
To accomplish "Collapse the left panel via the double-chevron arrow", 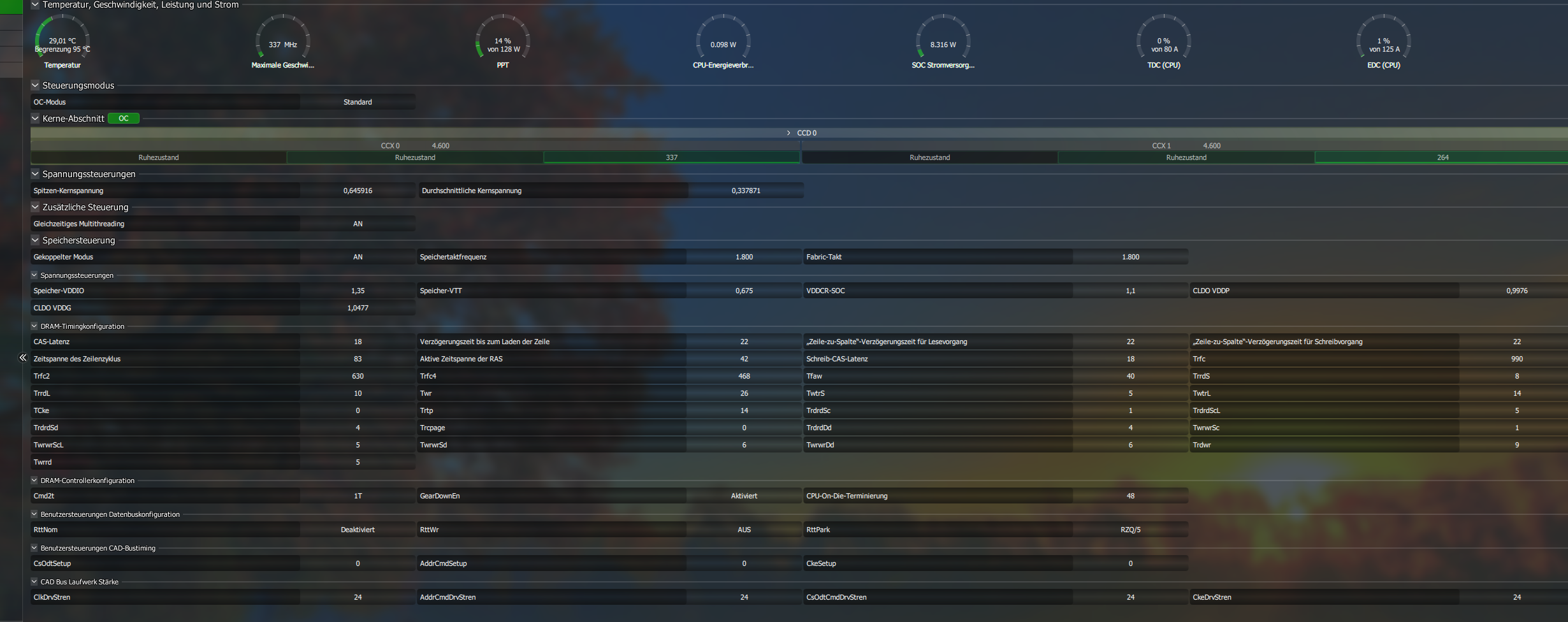I will (22, 358).
